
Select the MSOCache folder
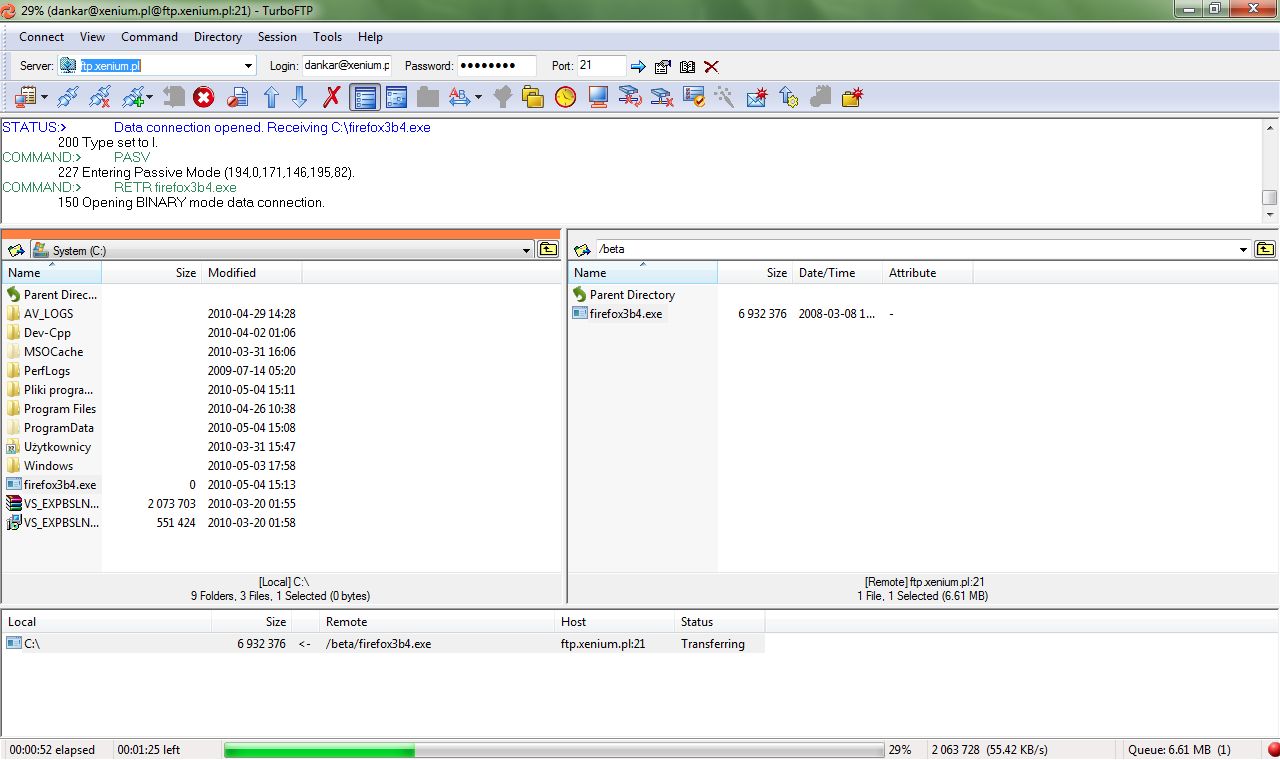point(53,352)
